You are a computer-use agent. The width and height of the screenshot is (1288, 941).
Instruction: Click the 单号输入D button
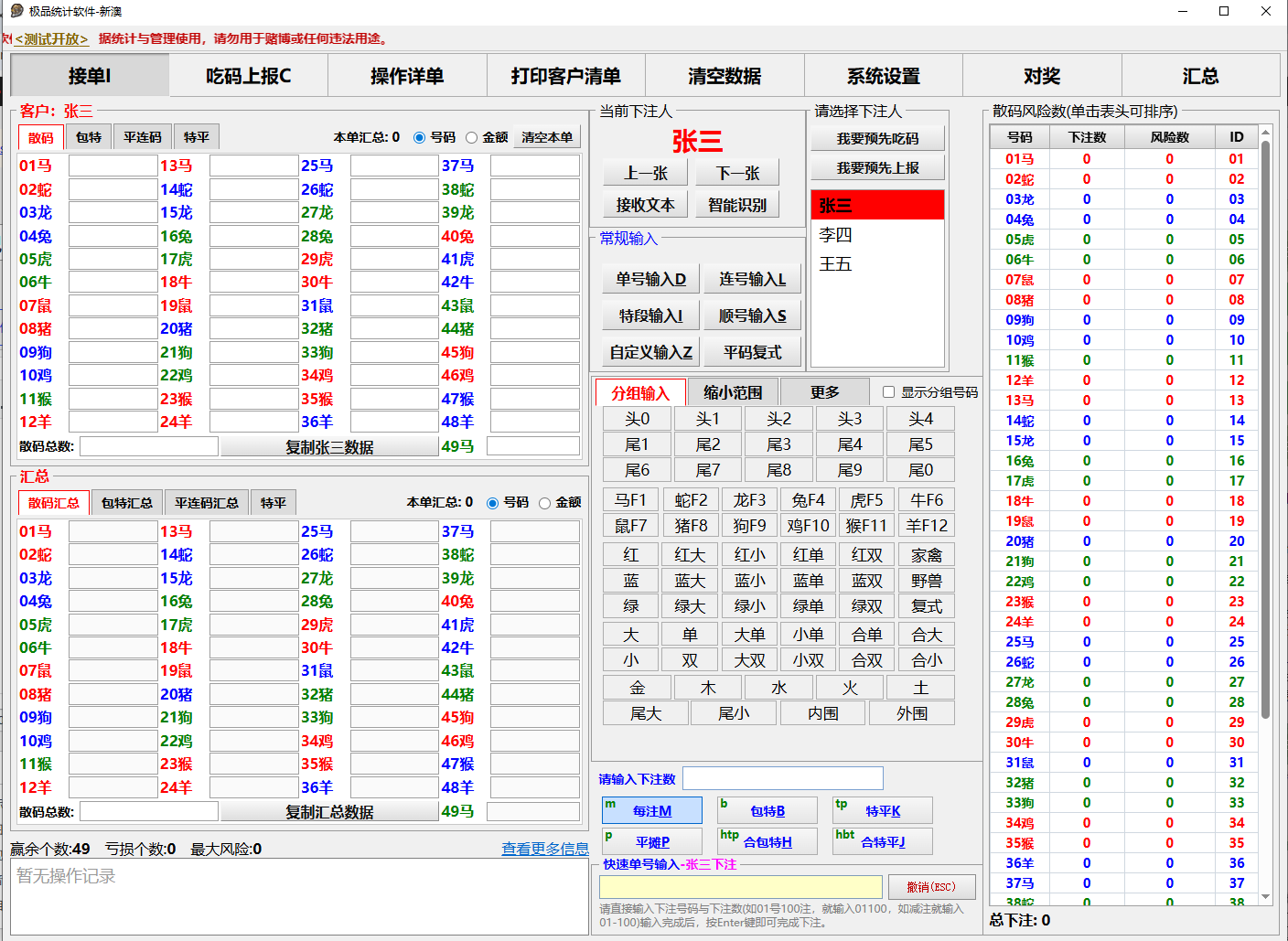point(651,279)
